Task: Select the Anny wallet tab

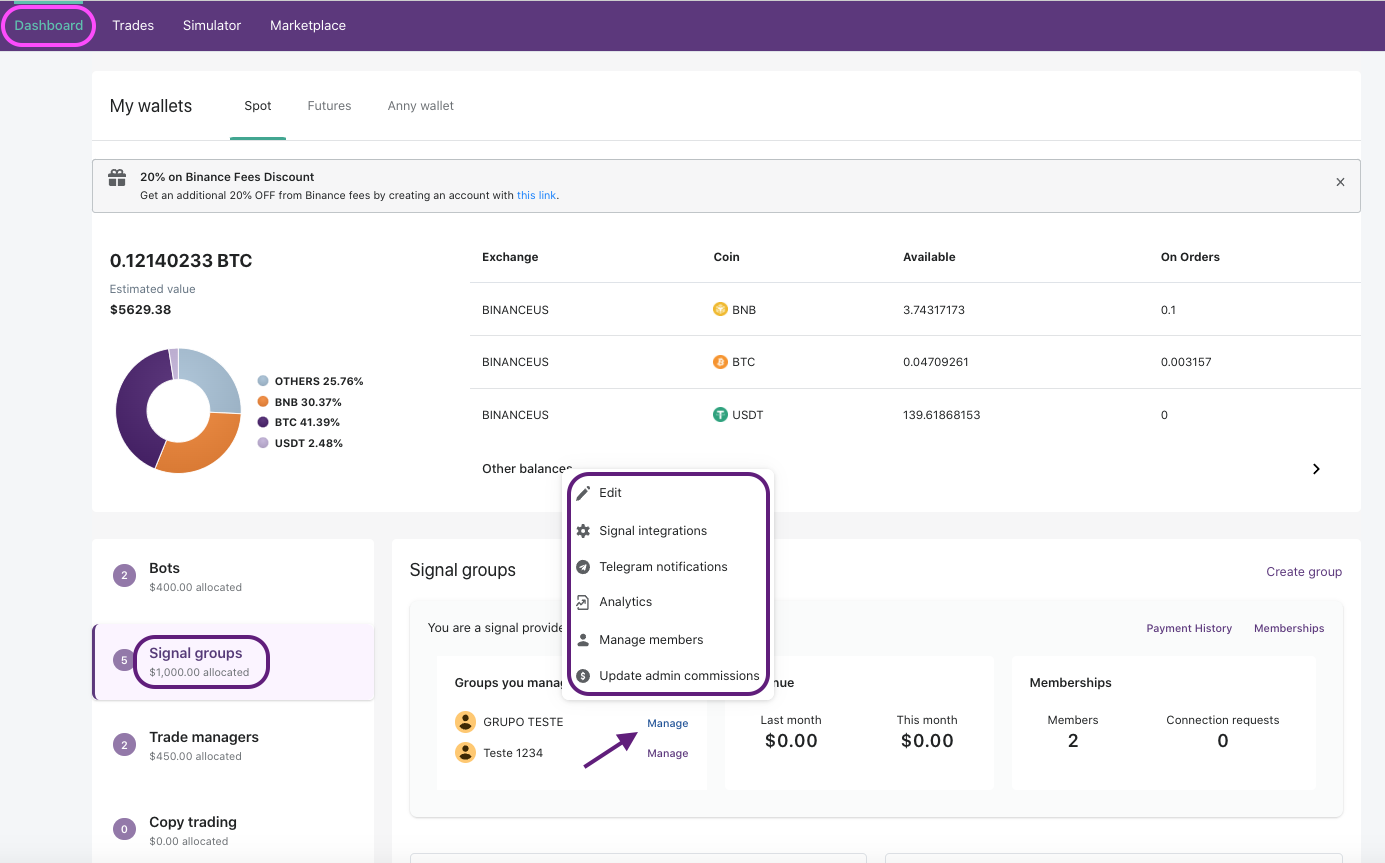Action: click(420, 106)
